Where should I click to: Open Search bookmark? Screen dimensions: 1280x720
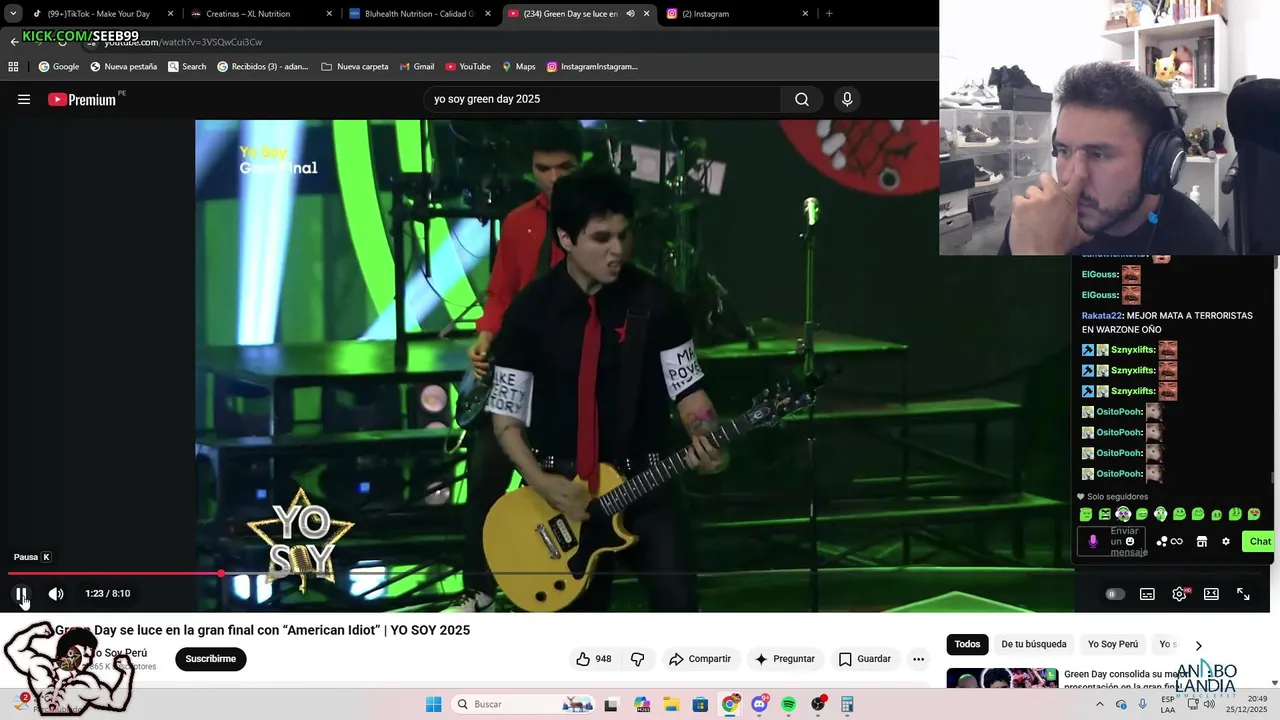186,67
